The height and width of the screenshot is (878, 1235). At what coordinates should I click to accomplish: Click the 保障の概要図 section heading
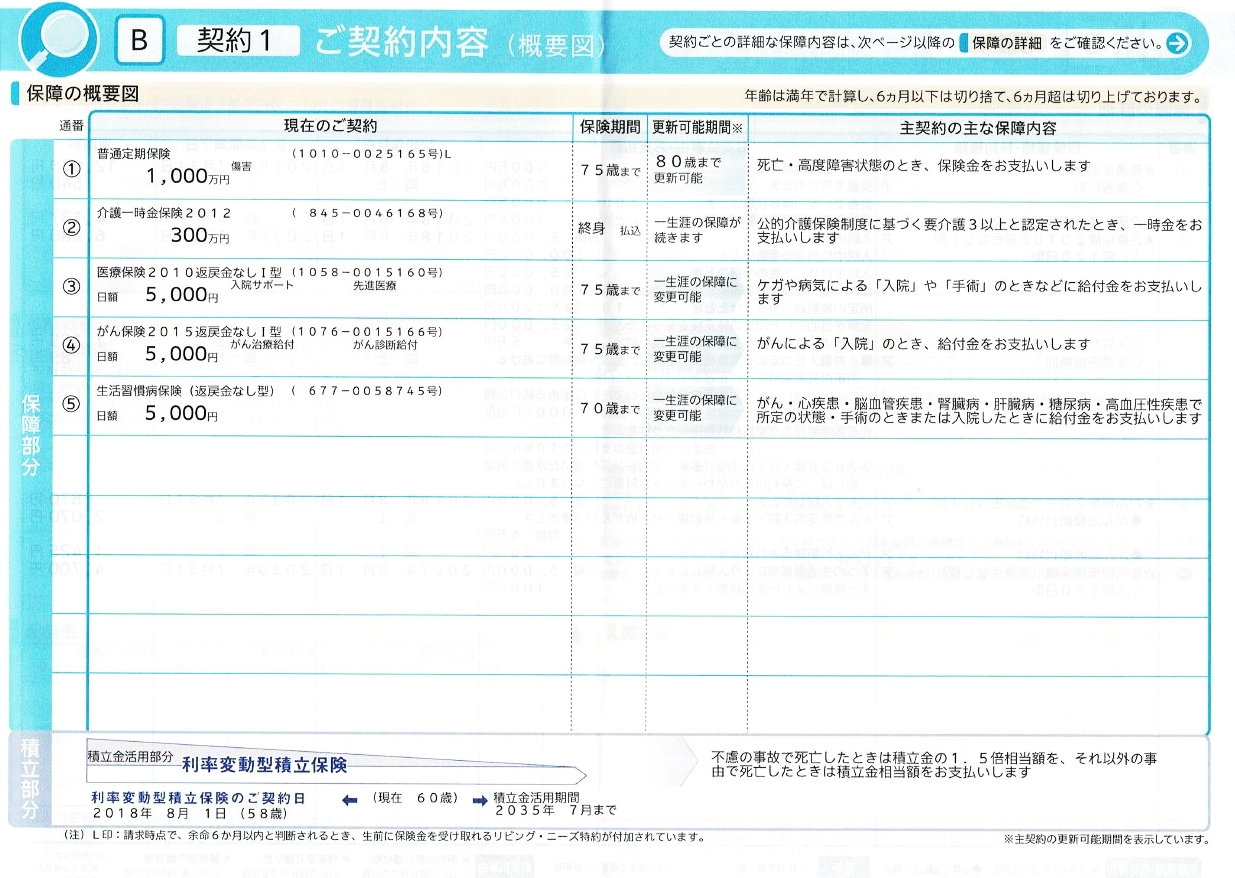pyautogui.click(x=80, y=94)
